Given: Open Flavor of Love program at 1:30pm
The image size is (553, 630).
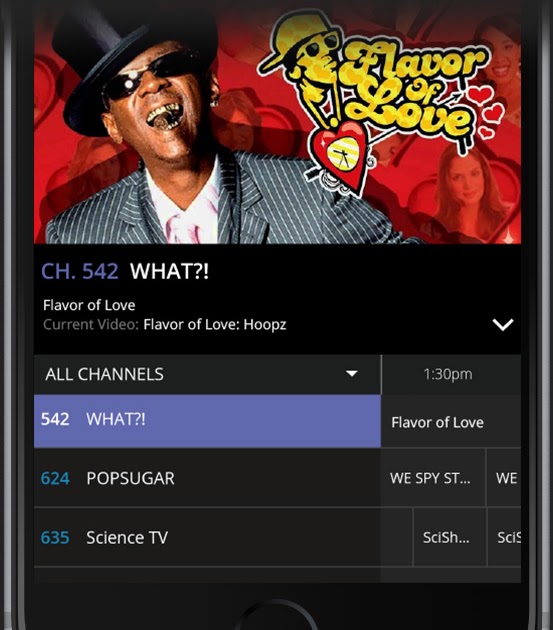Looking at the screenshot, I should [x=451, y=422].
